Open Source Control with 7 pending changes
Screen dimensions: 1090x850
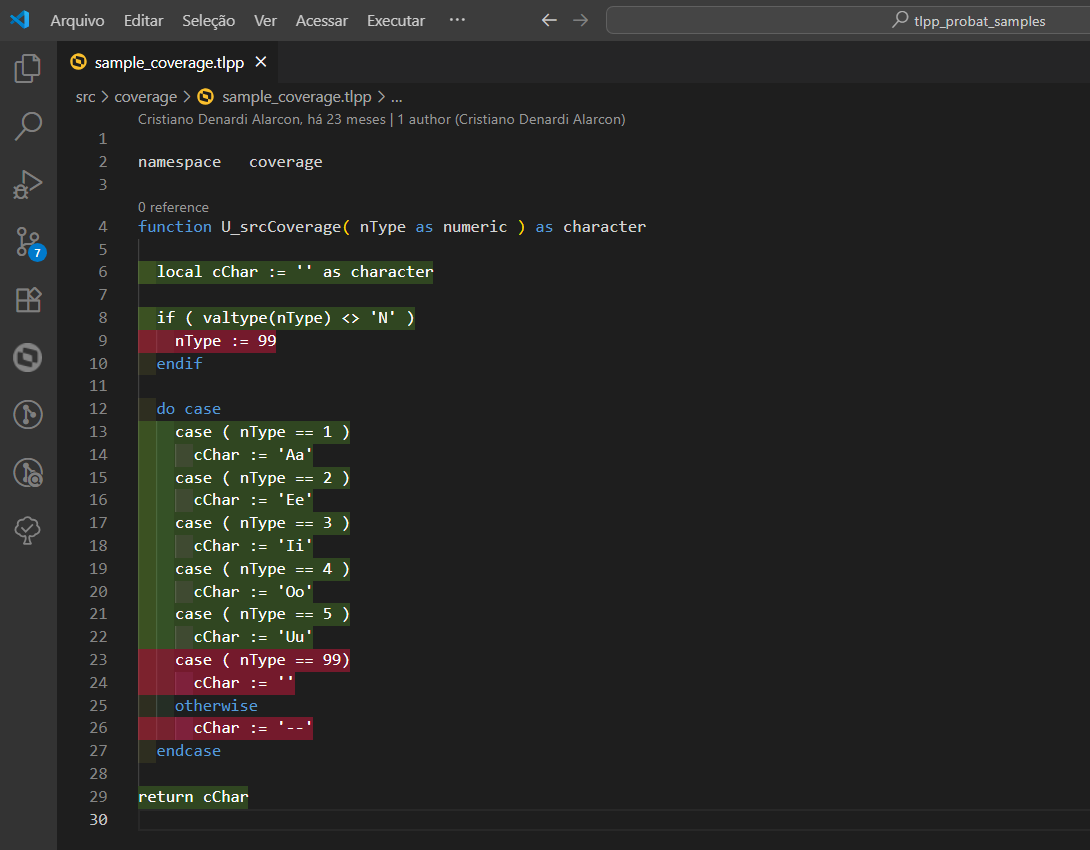tap(29, 243)
